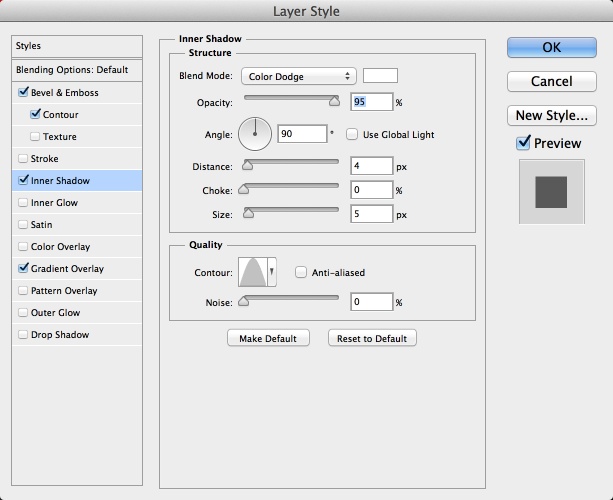This screenshot has height=500, width=613.
Task: Click the Make Default button
Action: (x=268, y=338)
